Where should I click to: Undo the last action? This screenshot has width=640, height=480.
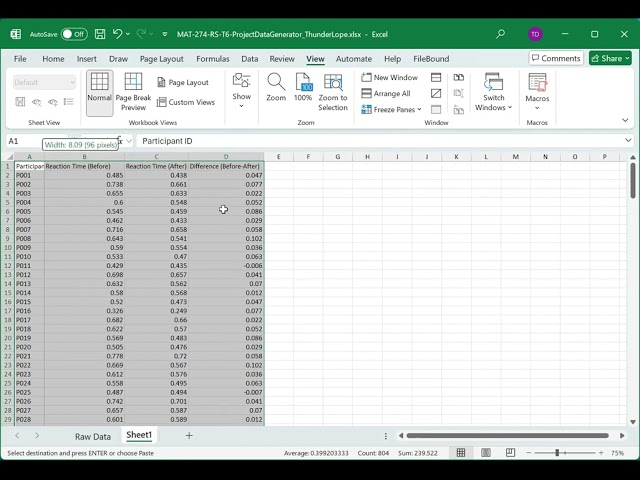click(x=117, y=34)
